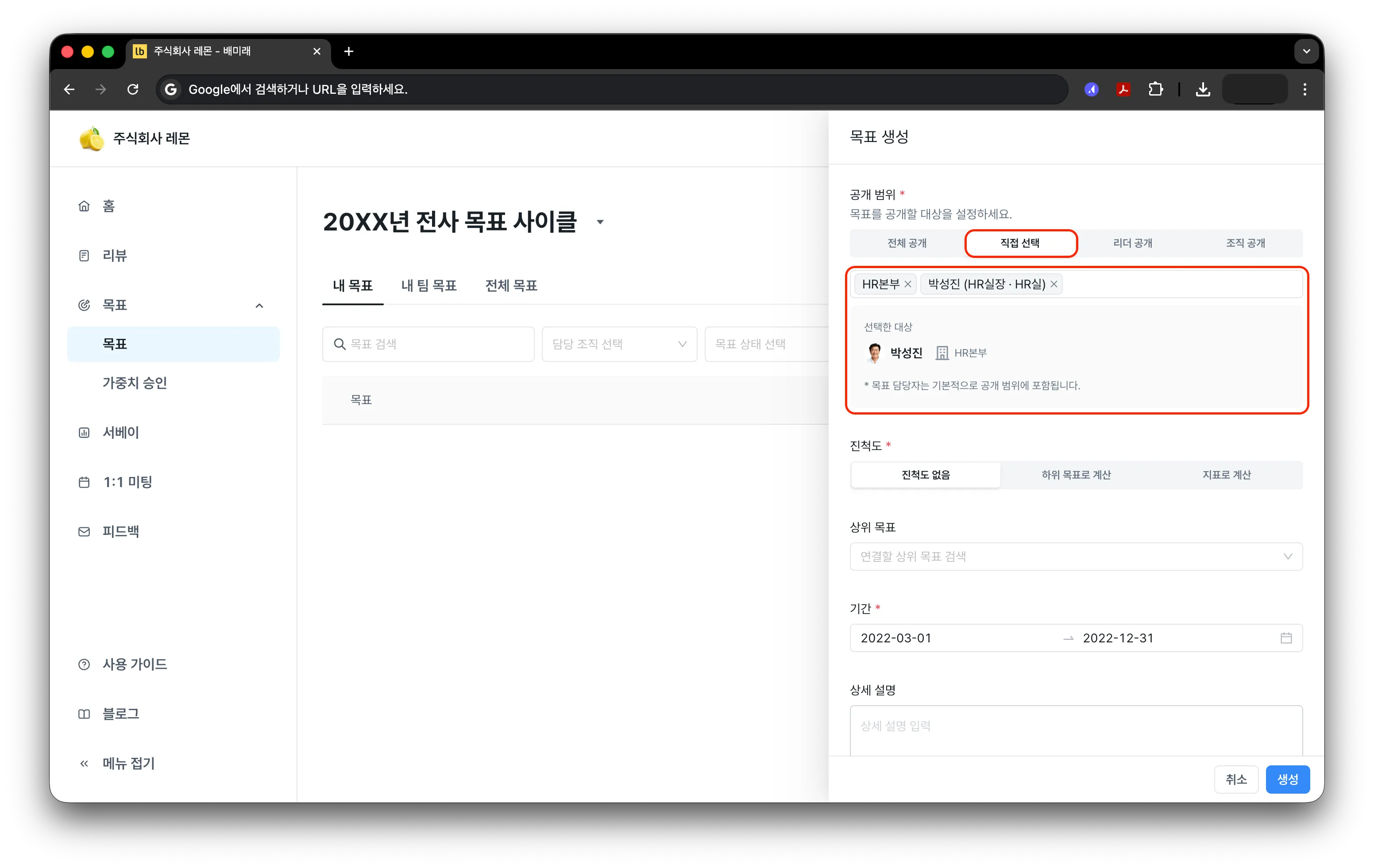Open the 목표 상태 선택 dropdown
The image size is (1374, 868).
(x=766, y=344)
